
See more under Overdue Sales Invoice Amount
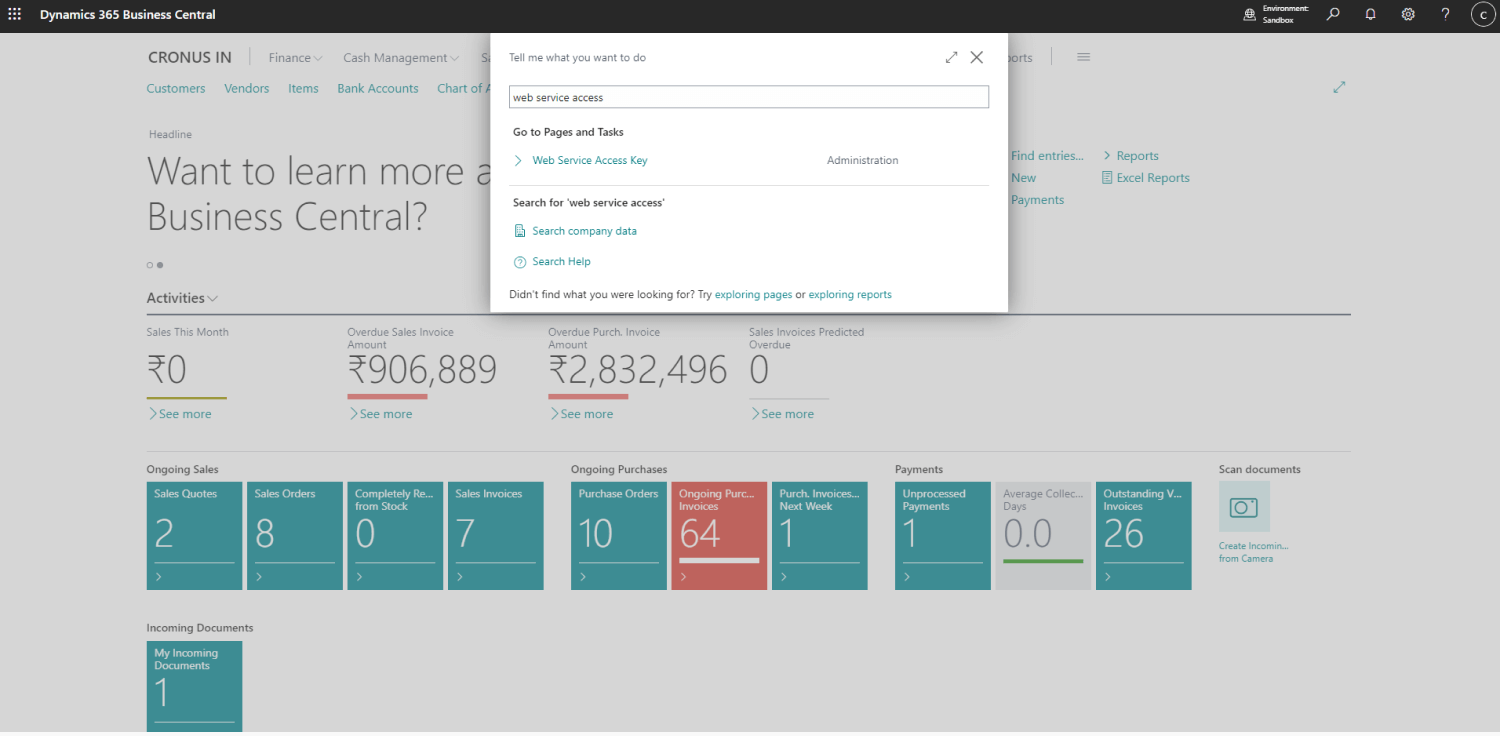(x=380, y=414)
